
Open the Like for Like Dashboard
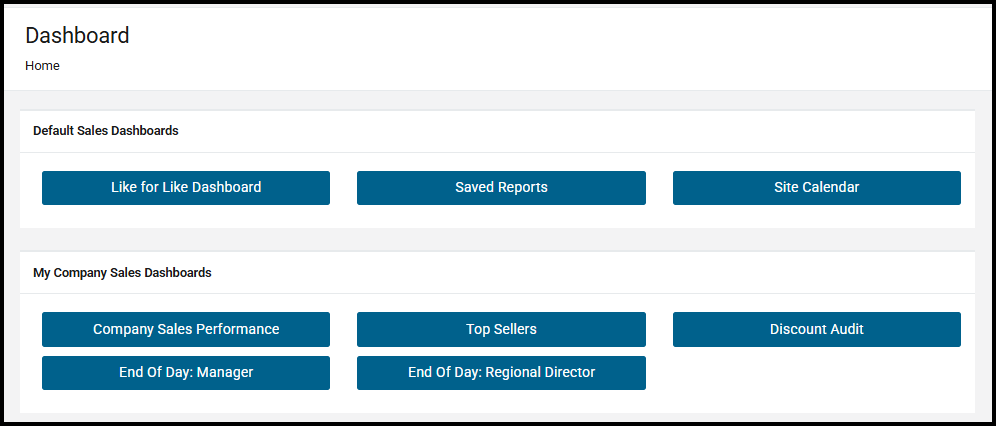[x=186, y=187]
